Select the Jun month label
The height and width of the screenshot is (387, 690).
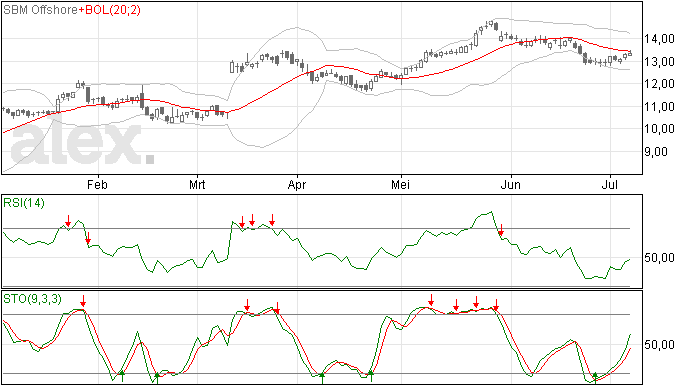click(x=510, y=184)
